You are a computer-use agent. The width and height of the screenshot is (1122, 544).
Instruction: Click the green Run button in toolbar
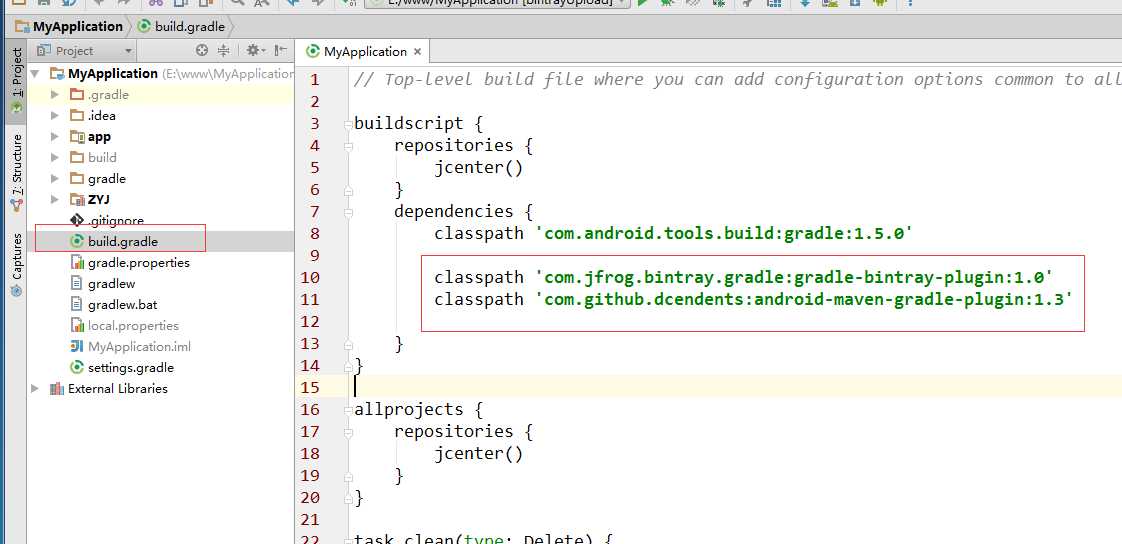click(643, 3)
